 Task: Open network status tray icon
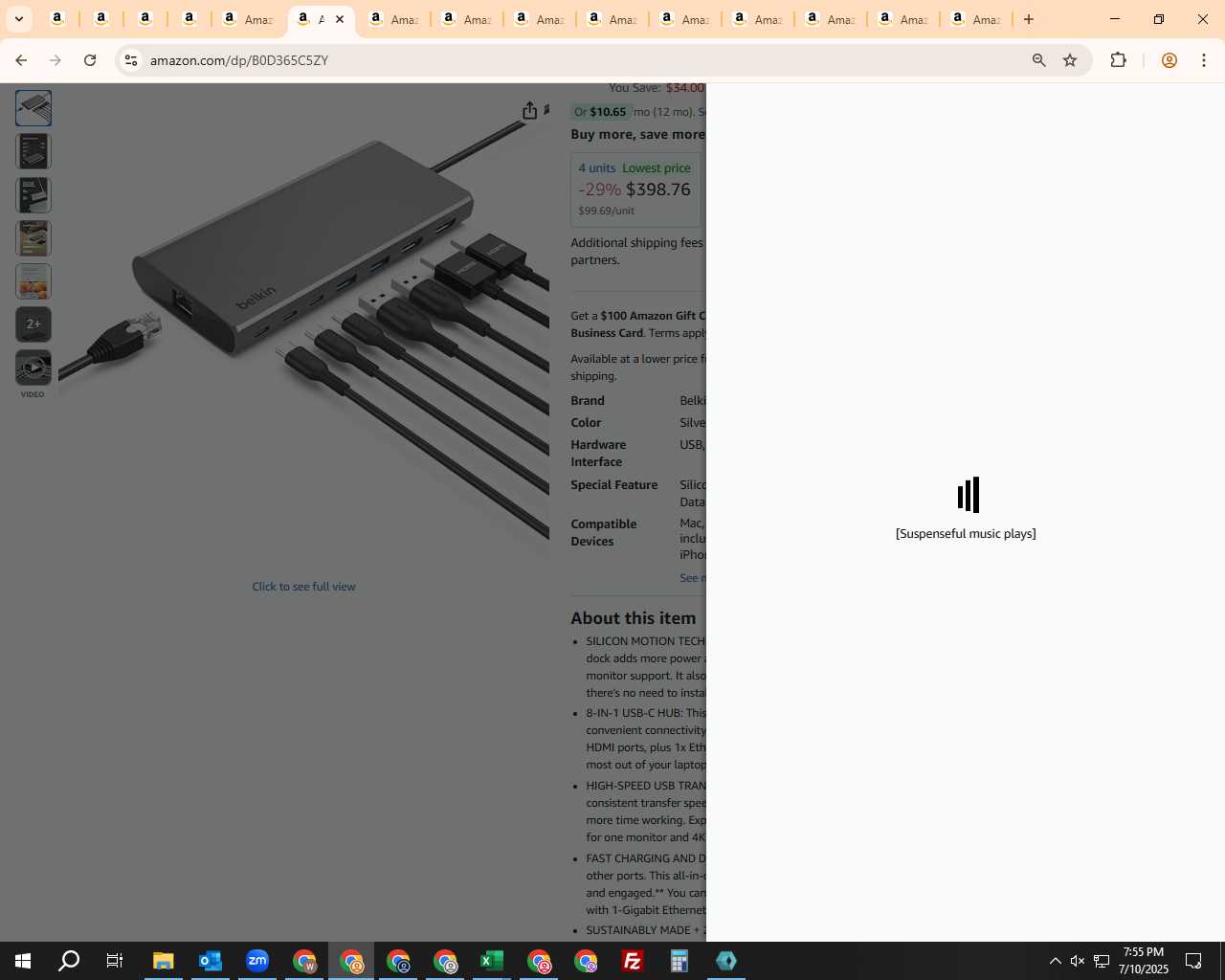click(x=1102, y=961)
